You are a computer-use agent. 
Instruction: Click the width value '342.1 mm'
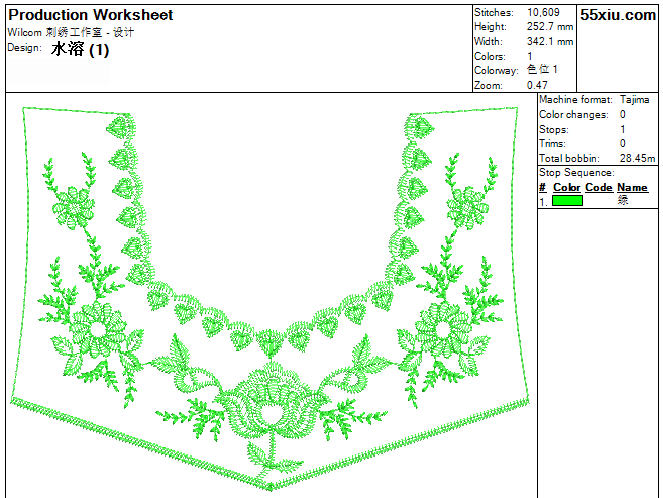tap(550, 41)
